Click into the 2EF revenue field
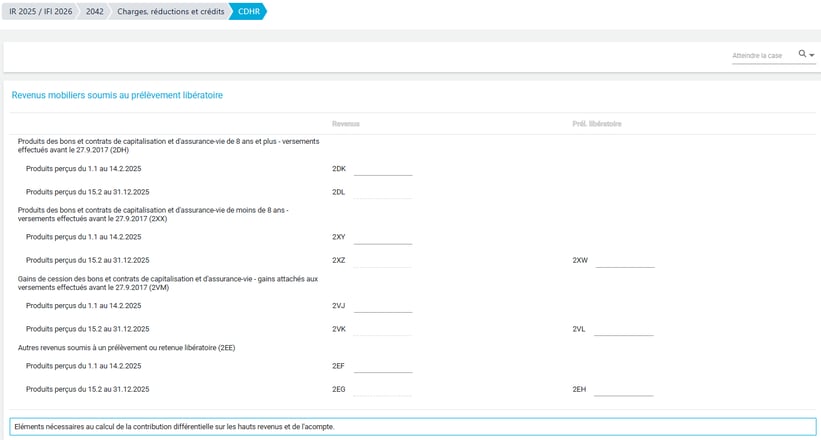The height and width of the screenshot is (440, 821). point(382,366)
